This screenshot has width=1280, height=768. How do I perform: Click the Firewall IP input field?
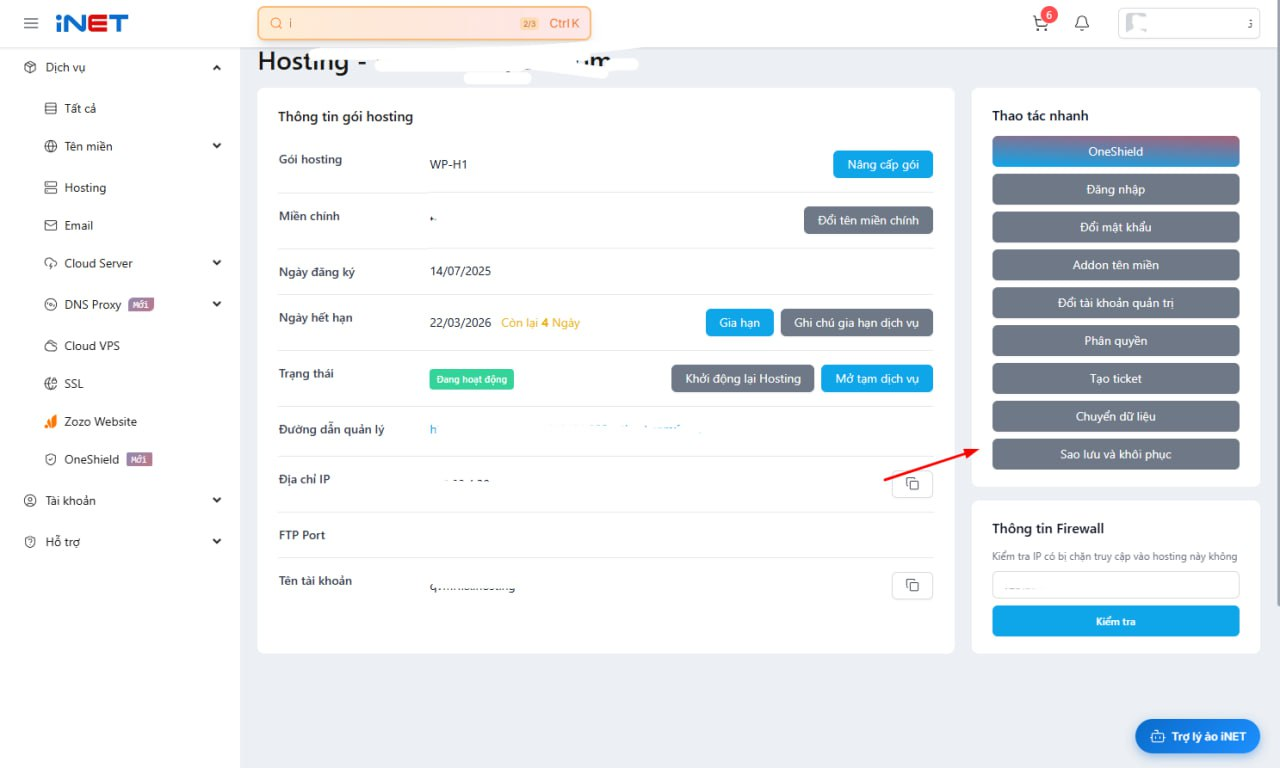[x=1116, y=585]
